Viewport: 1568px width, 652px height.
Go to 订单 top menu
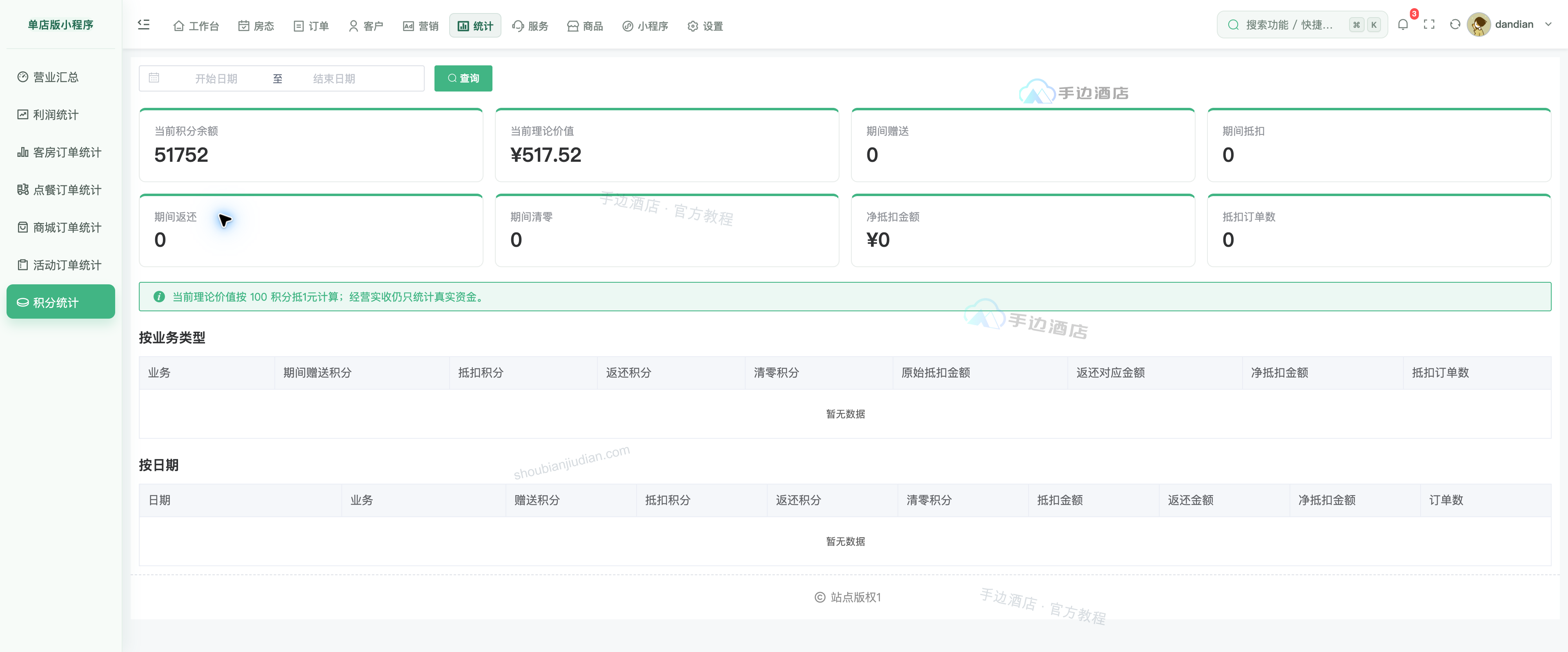311,26
